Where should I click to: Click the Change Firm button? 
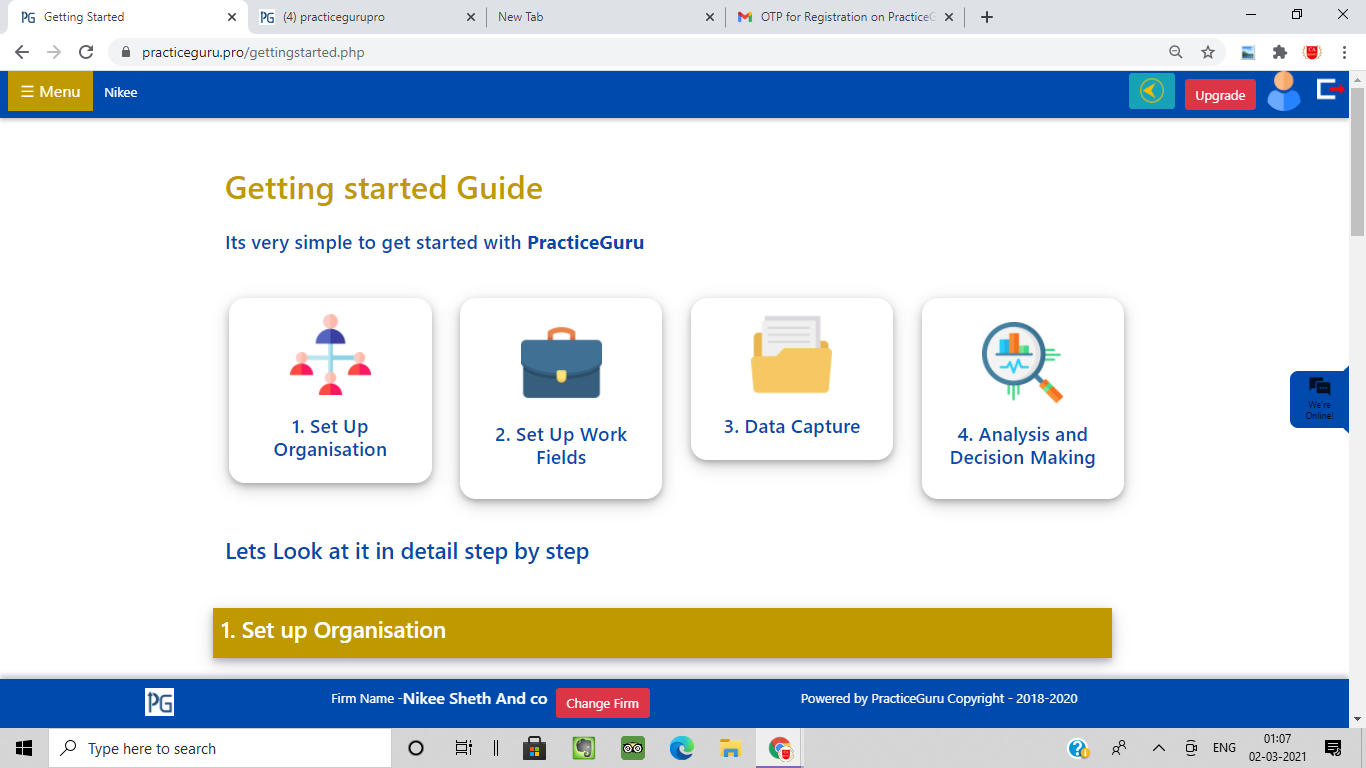(602, 703)
